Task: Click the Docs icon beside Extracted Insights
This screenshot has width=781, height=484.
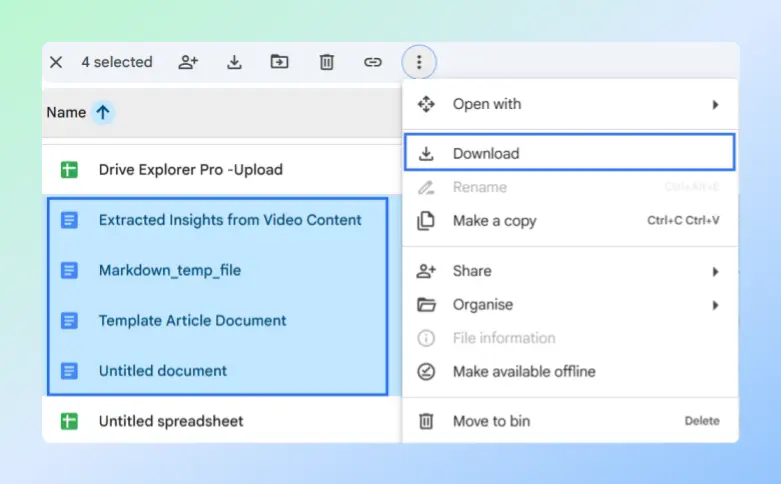Action: tap(69, 220)
